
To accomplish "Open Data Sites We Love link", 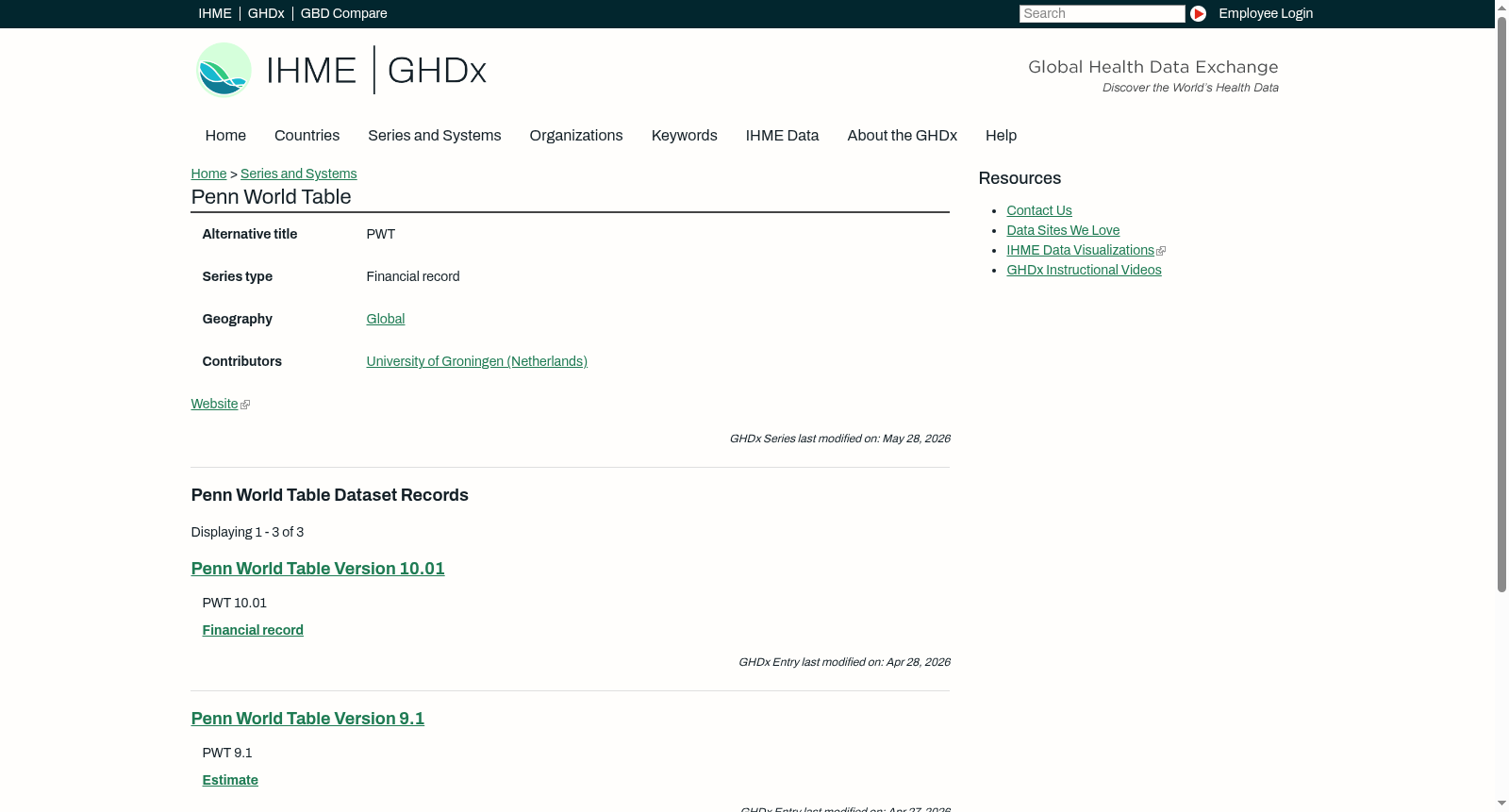I will click(1063, 230).
